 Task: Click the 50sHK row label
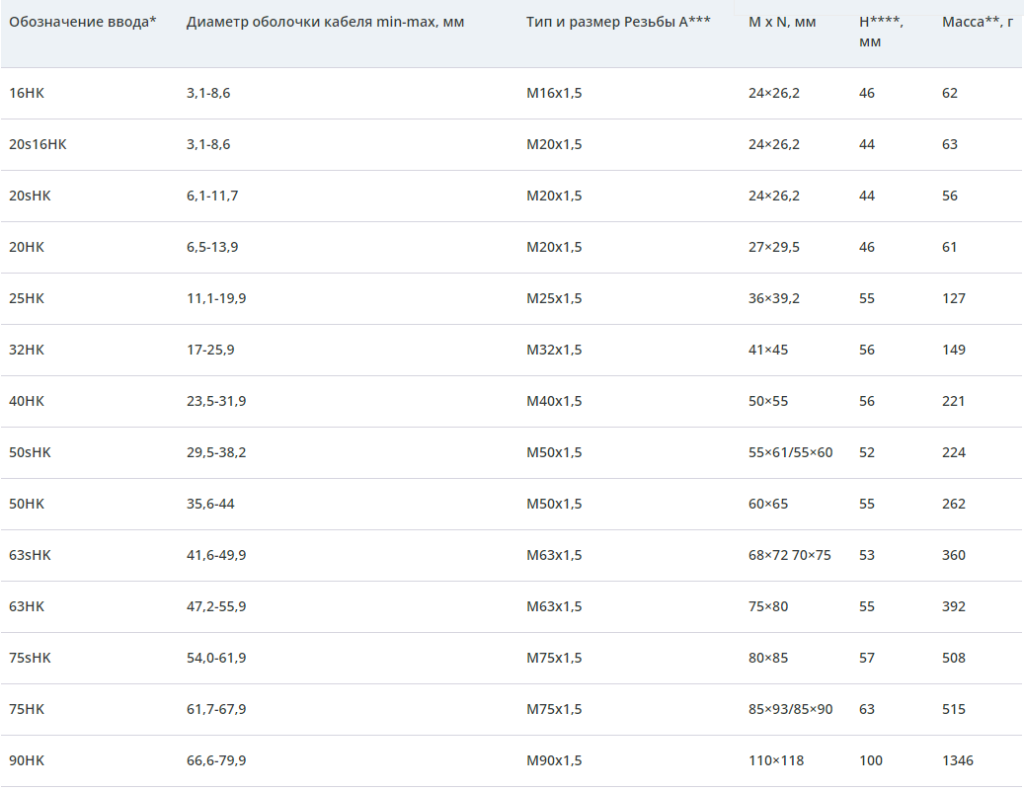(x=30, y=452)
